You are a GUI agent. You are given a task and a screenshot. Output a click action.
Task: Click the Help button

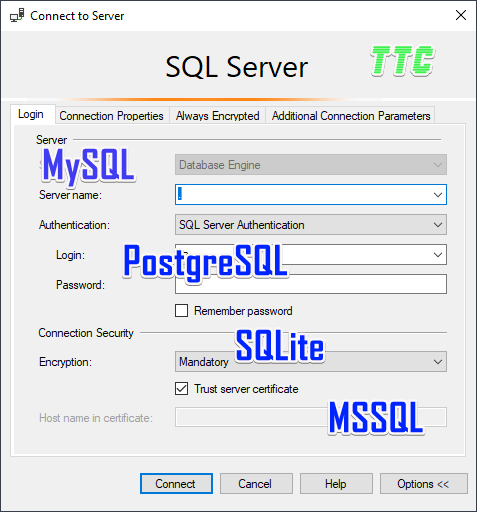click(x=336, y=483)
